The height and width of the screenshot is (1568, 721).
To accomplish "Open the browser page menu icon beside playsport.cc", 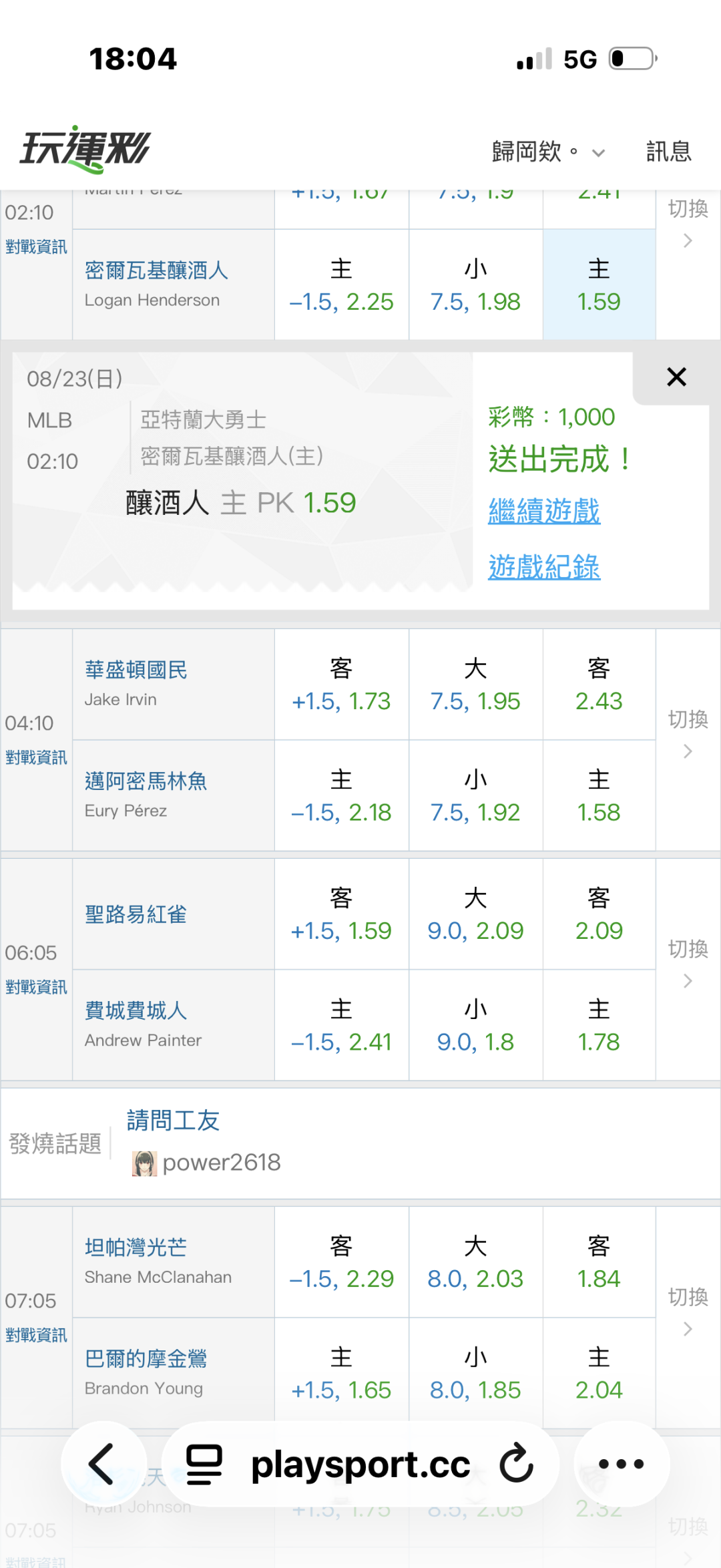I will [204, 1464].
